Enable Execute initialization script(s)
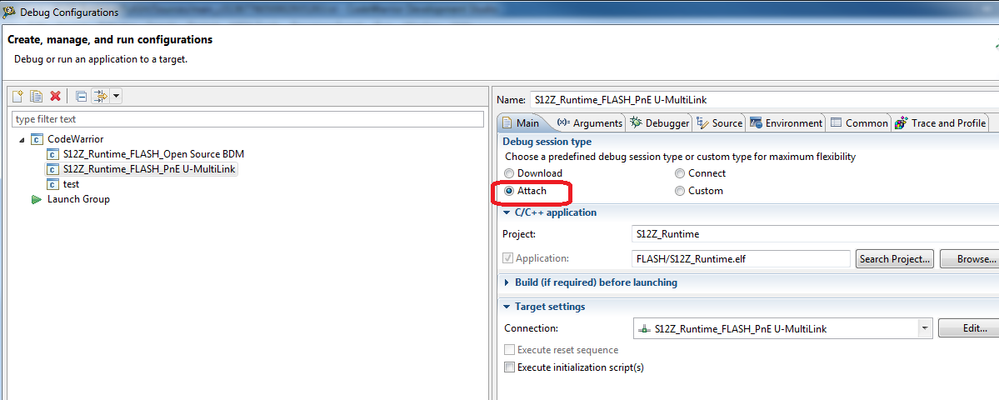The image size is (999, 400). click(x=509, y=367)
